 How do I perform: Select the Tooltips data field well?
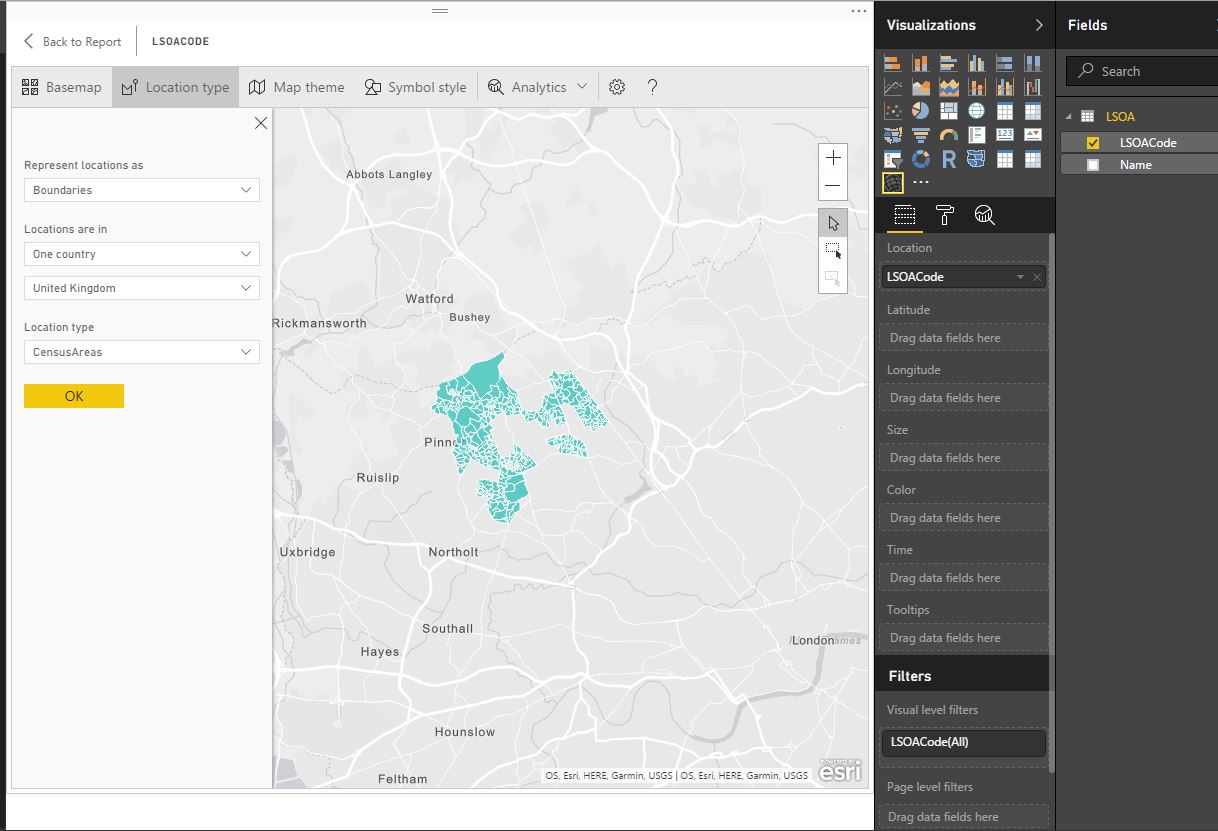pyautogui.click(x=964, y=638)
